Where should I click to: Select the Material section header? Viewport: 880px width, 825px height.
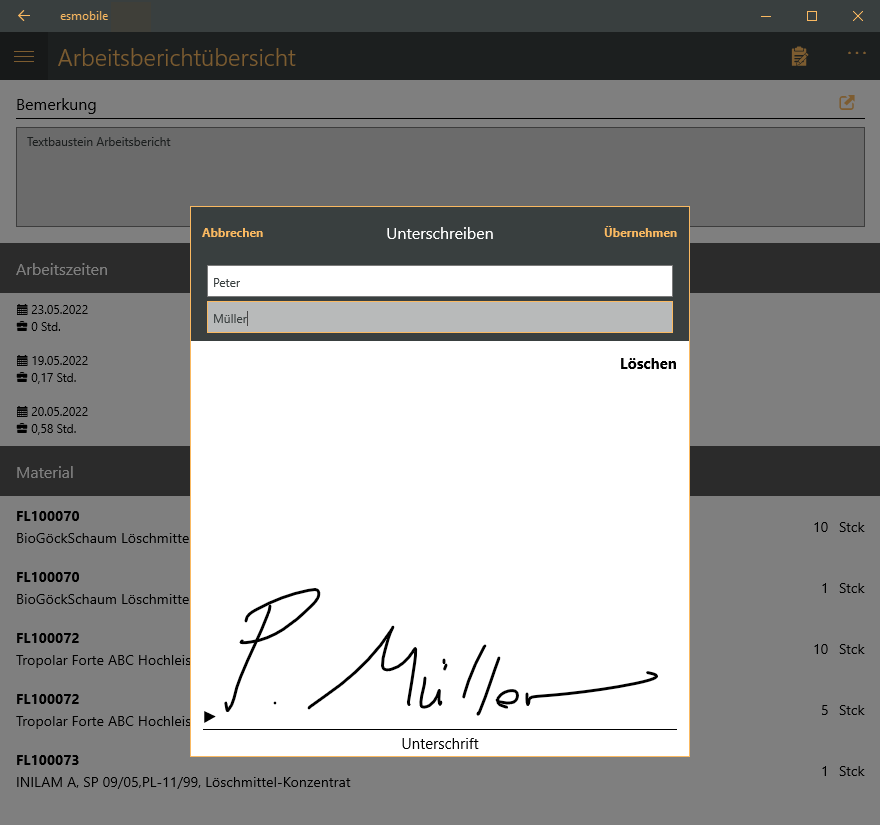click(45, 472)
